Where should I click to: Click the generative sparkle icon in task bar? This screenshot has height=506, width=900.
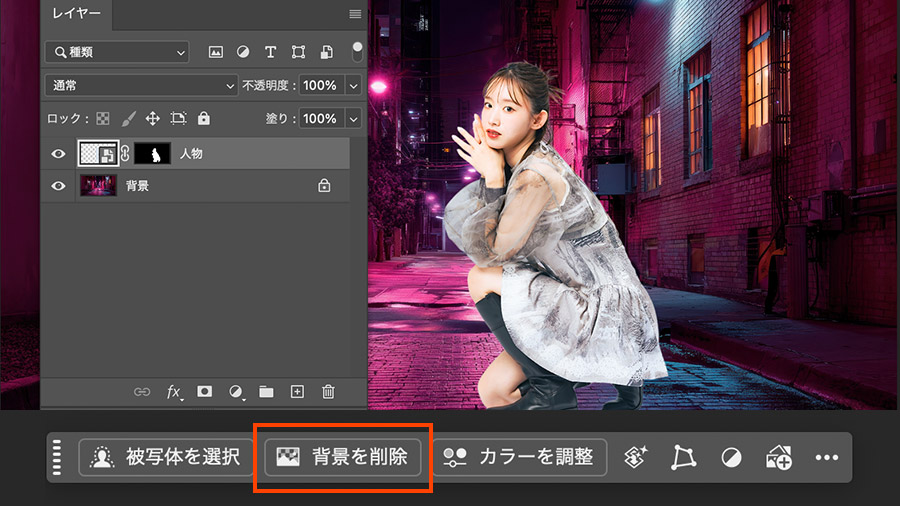pos(636,457)
